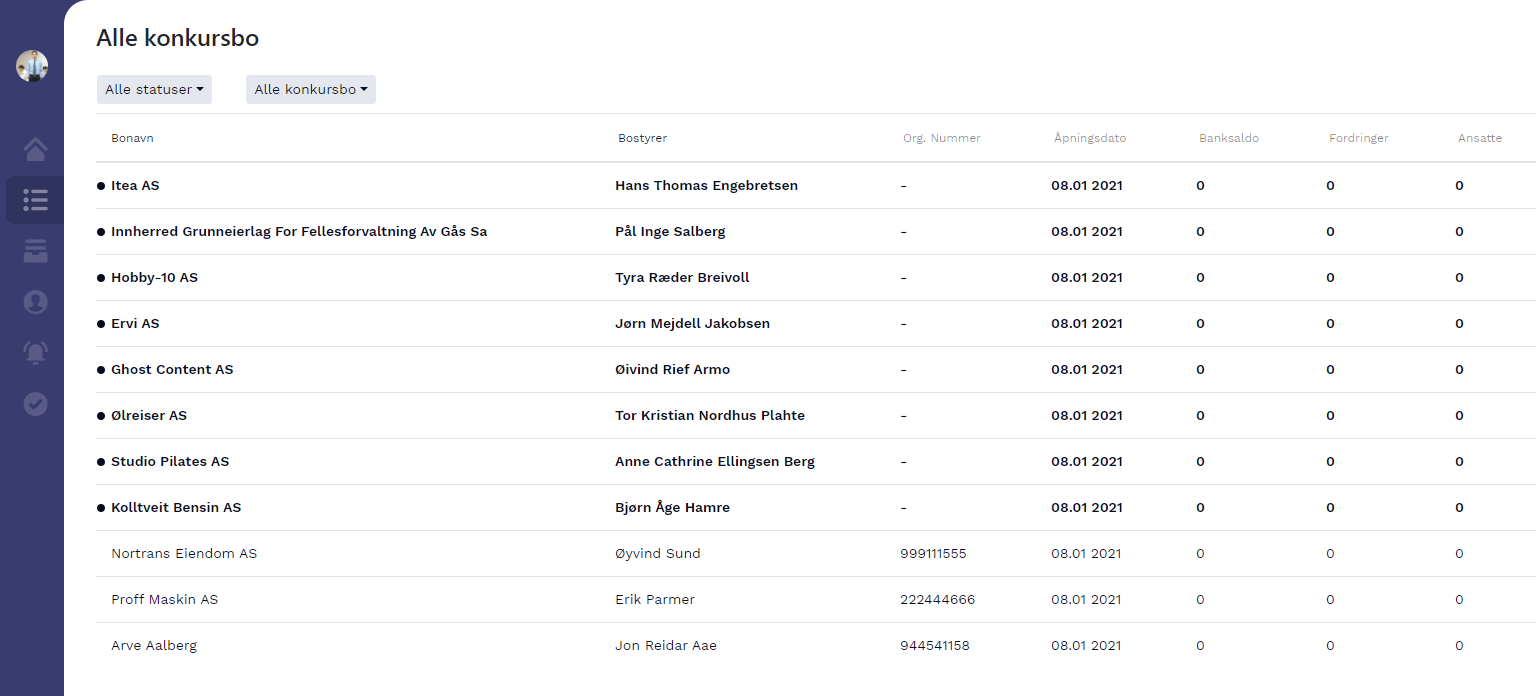
Task: Click the list view sidebar icon
Action: coord(35,200)
